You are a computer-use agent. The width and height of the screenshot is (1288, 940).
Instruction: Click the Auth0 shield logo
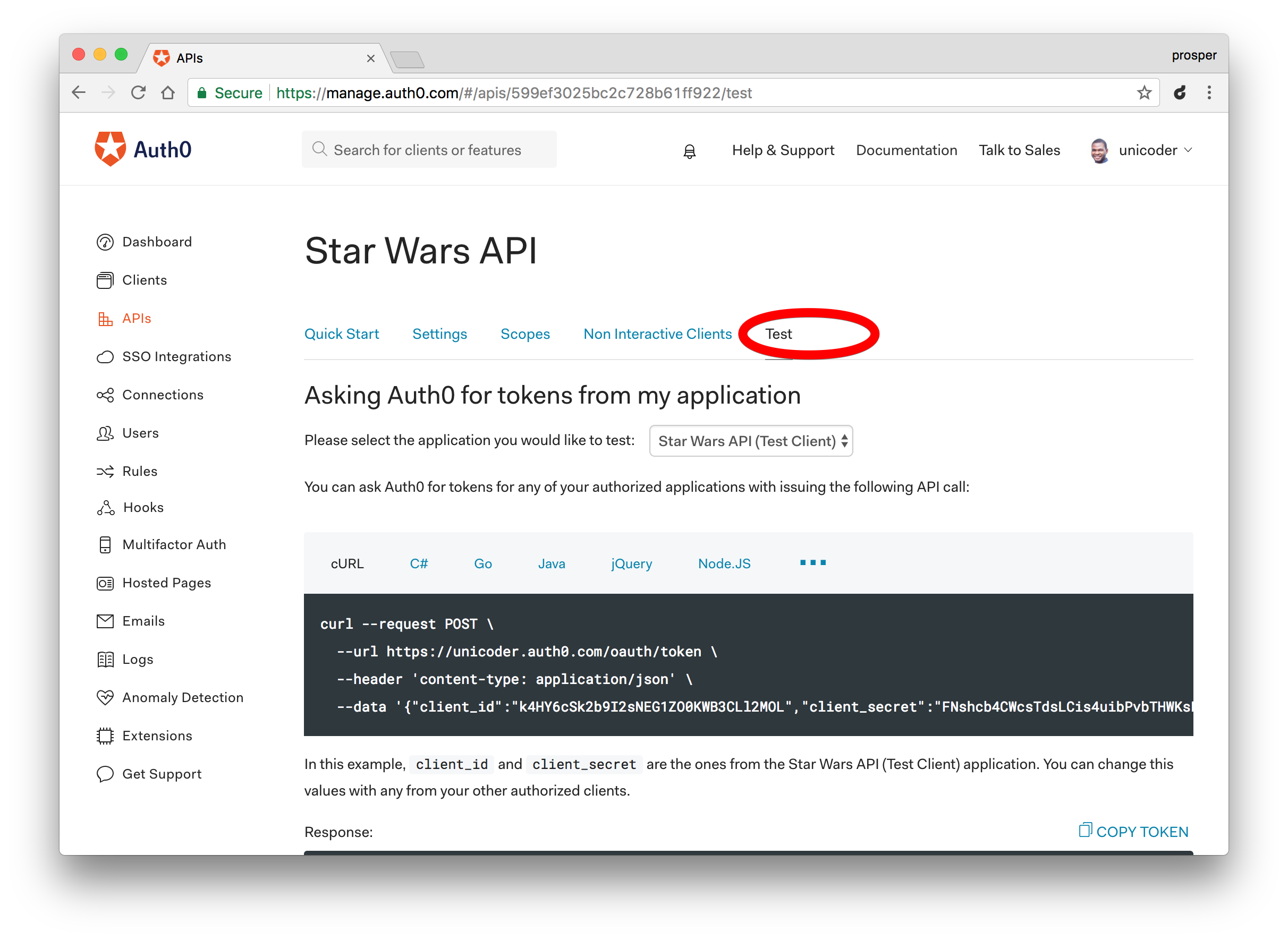111,149
